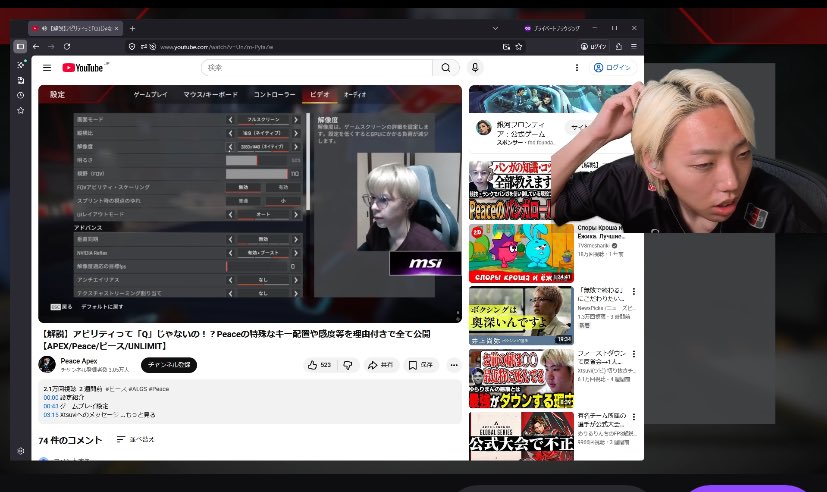The width and height of the screenshot is (827, 492).
Task: Open the history clock icon in left sidebar
Action: pyautogui.click(x=21, y=95)
